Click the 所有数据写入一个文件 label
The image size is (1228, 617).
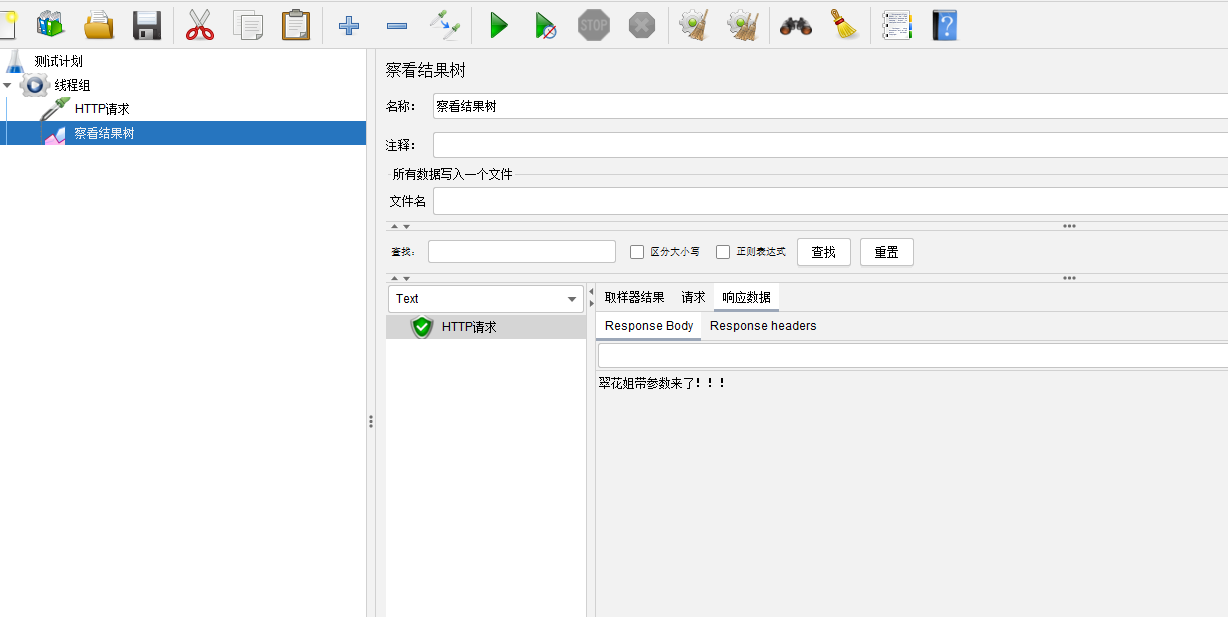click(x=452, y=174)
